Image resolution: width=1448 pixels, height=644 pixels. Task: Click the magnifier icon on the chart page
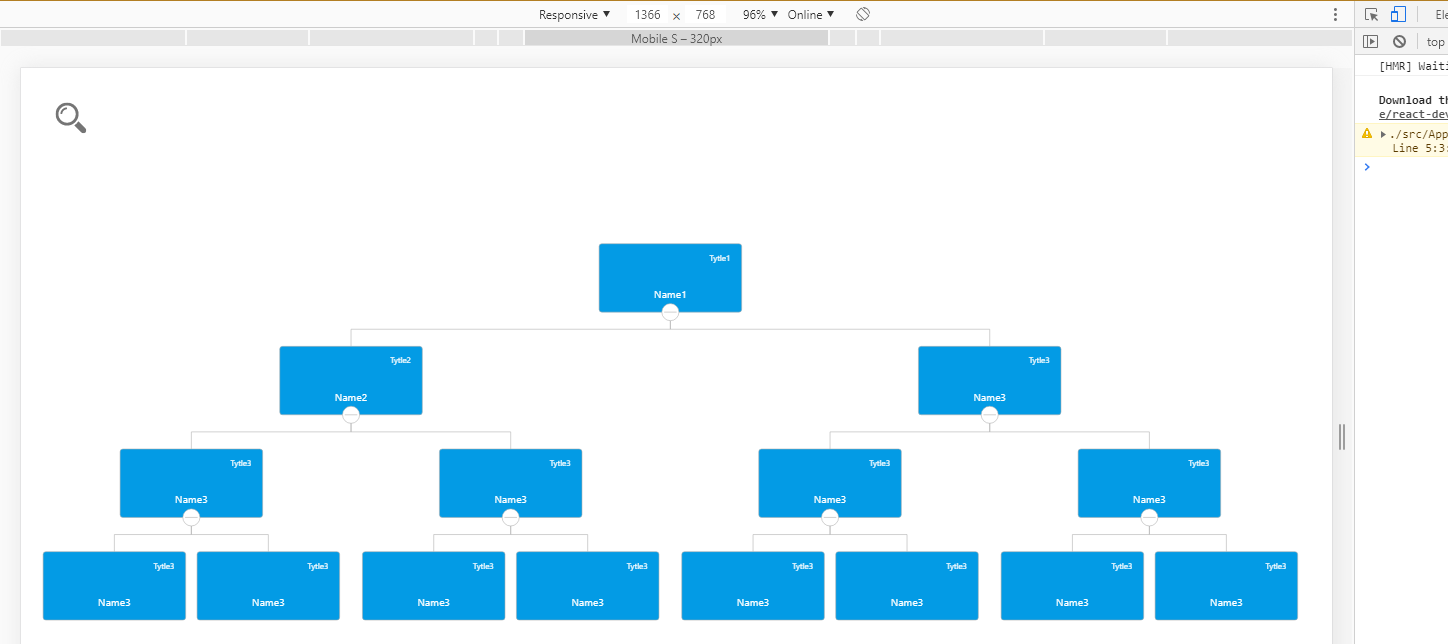click(69, 117)
